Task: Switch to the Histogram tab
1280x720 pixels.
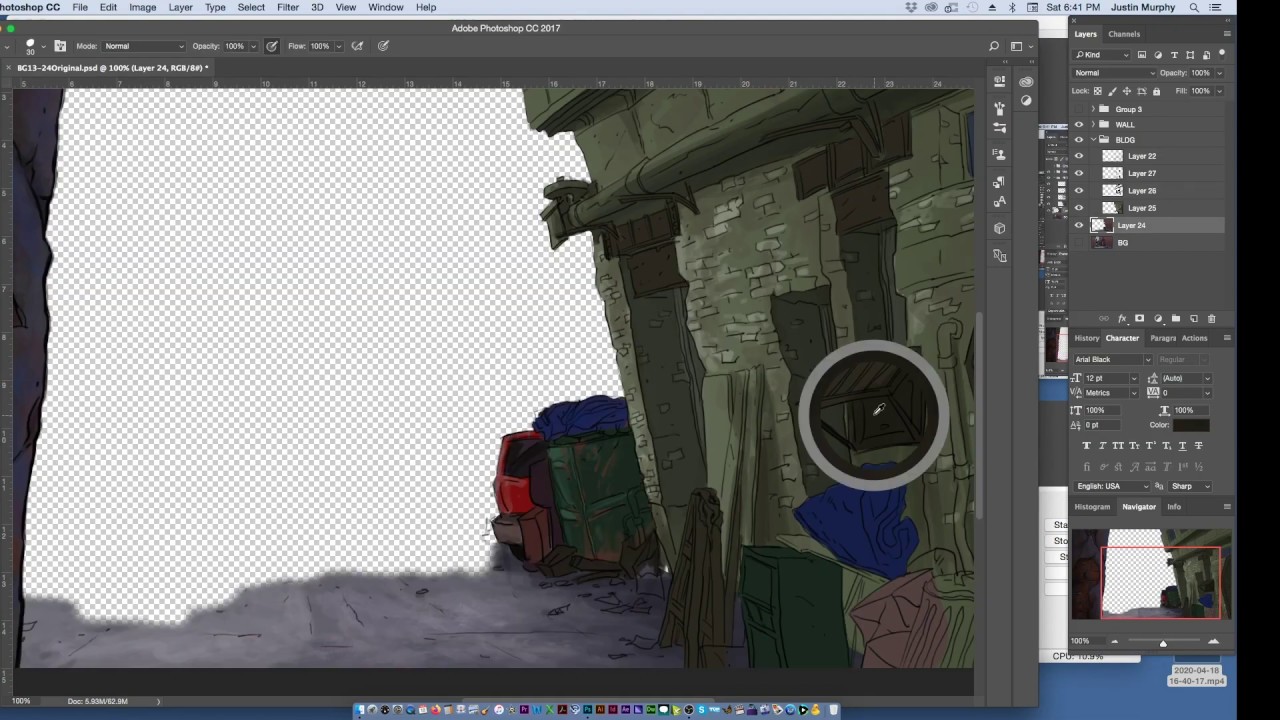Action: click(x=1092, y=507)
